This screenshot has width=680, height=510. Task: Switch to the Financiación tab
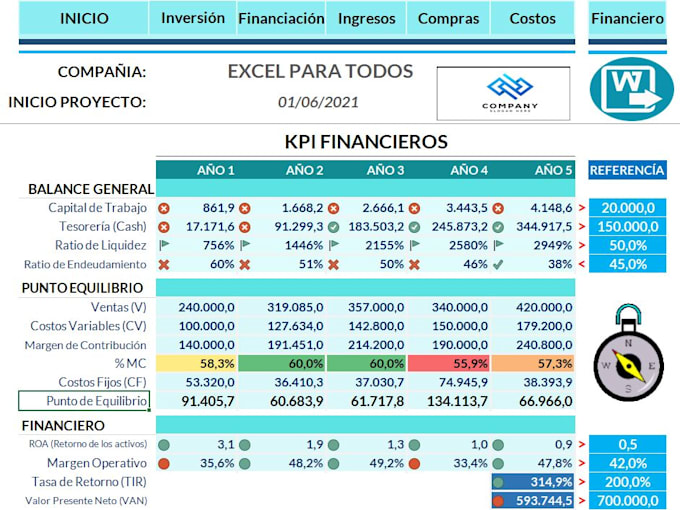pyautogui.click(x=281, y=18)
